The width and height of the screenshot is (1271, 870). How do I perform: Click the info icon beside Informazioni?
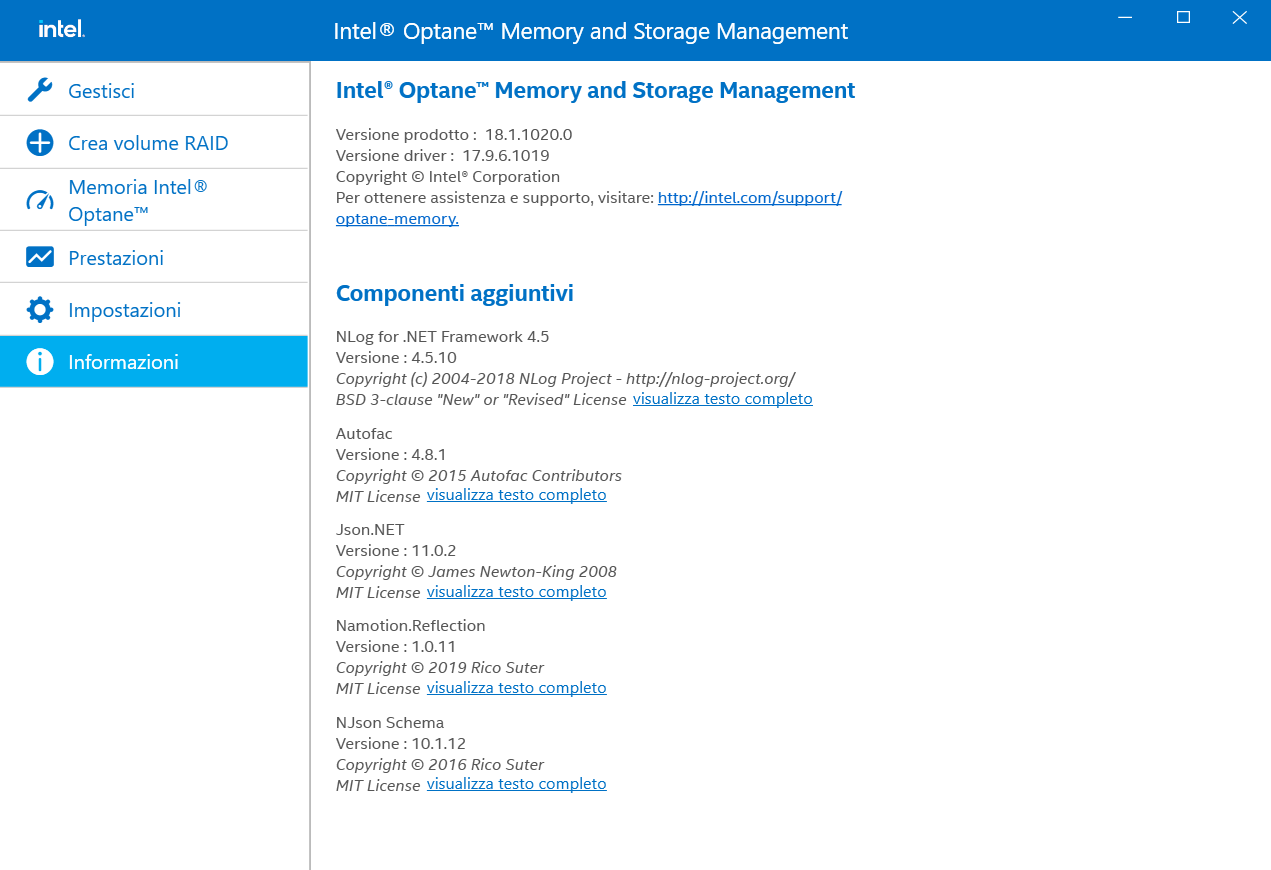pyautogui.click(x=40, y=362)
